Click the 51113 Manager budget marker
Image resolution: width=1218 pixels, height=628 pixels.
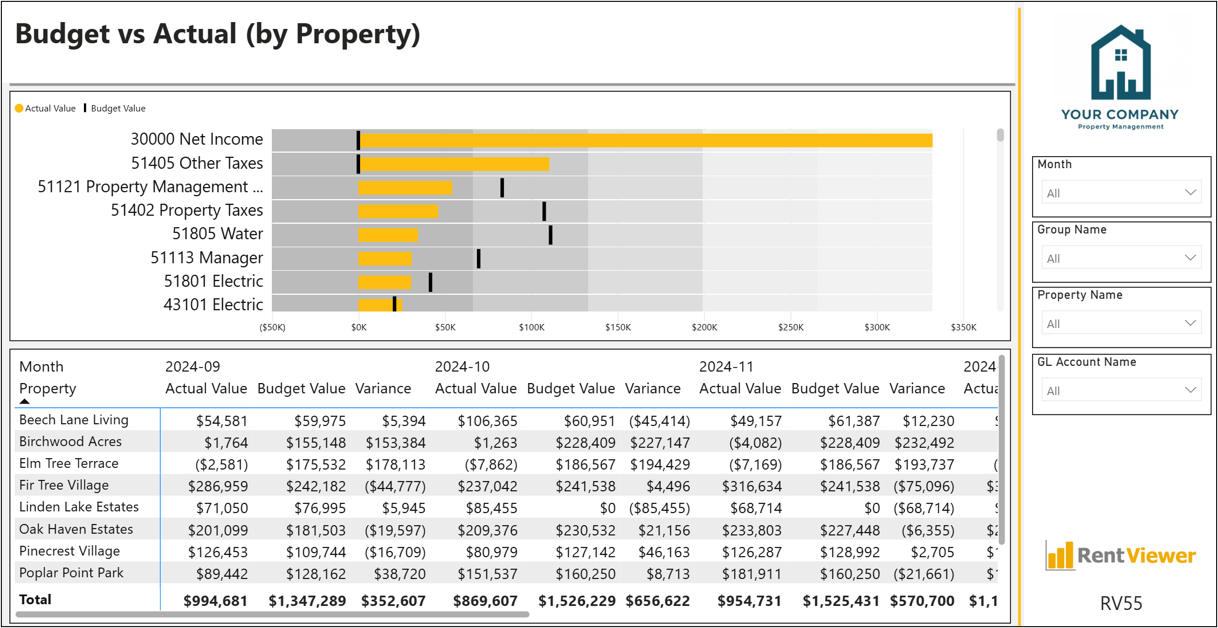pyautogui.click(x=479, y=259)
